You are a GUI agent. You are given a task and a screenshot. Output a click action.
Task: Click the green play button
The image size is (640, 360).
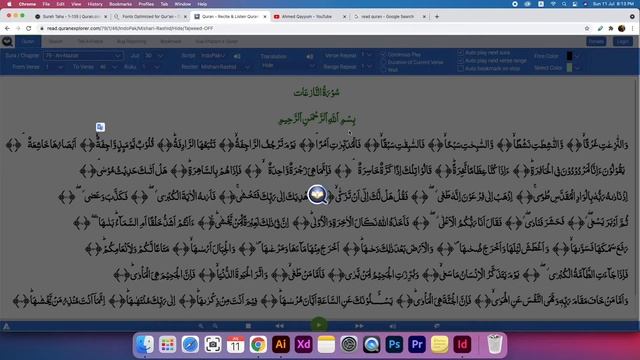tap(319, 325)
